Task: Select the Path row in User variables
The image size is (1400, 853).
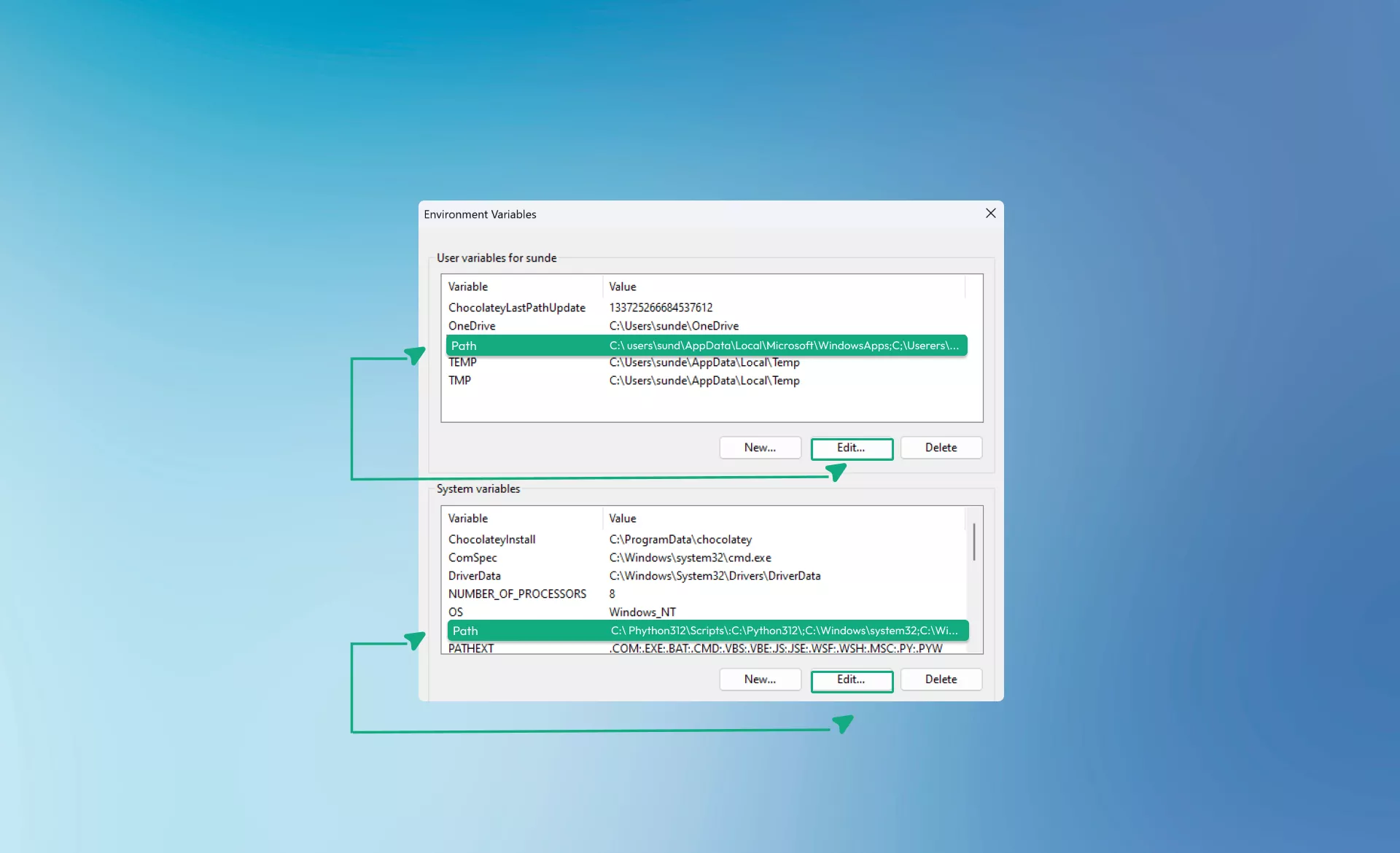Action: [x=707, y=346]
